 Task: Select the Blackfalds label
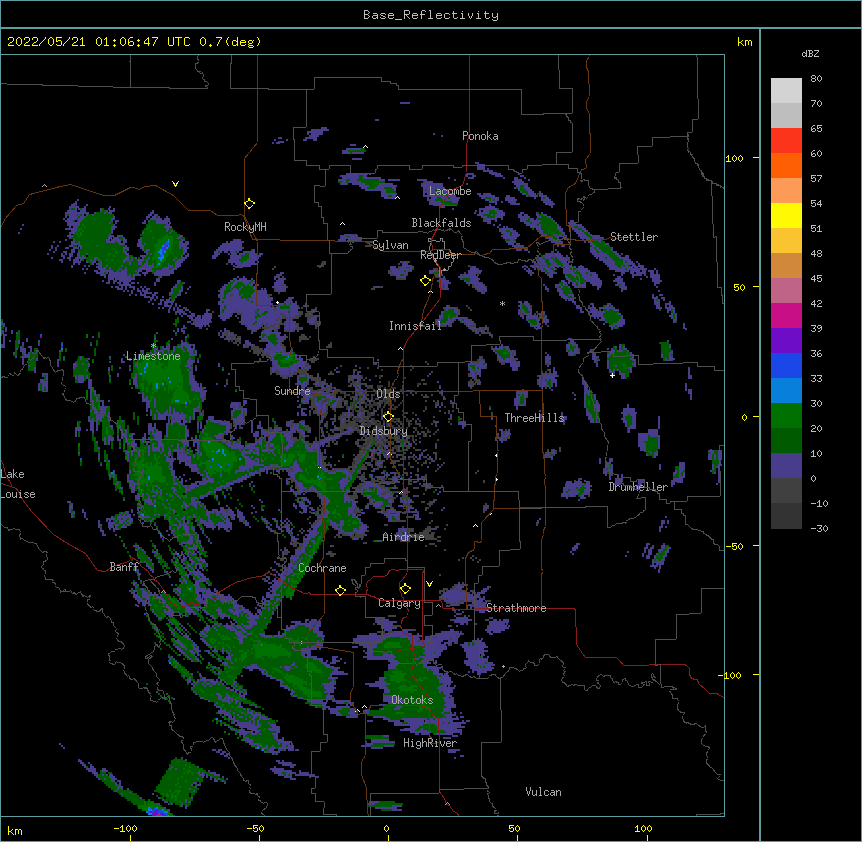(441, 223)
